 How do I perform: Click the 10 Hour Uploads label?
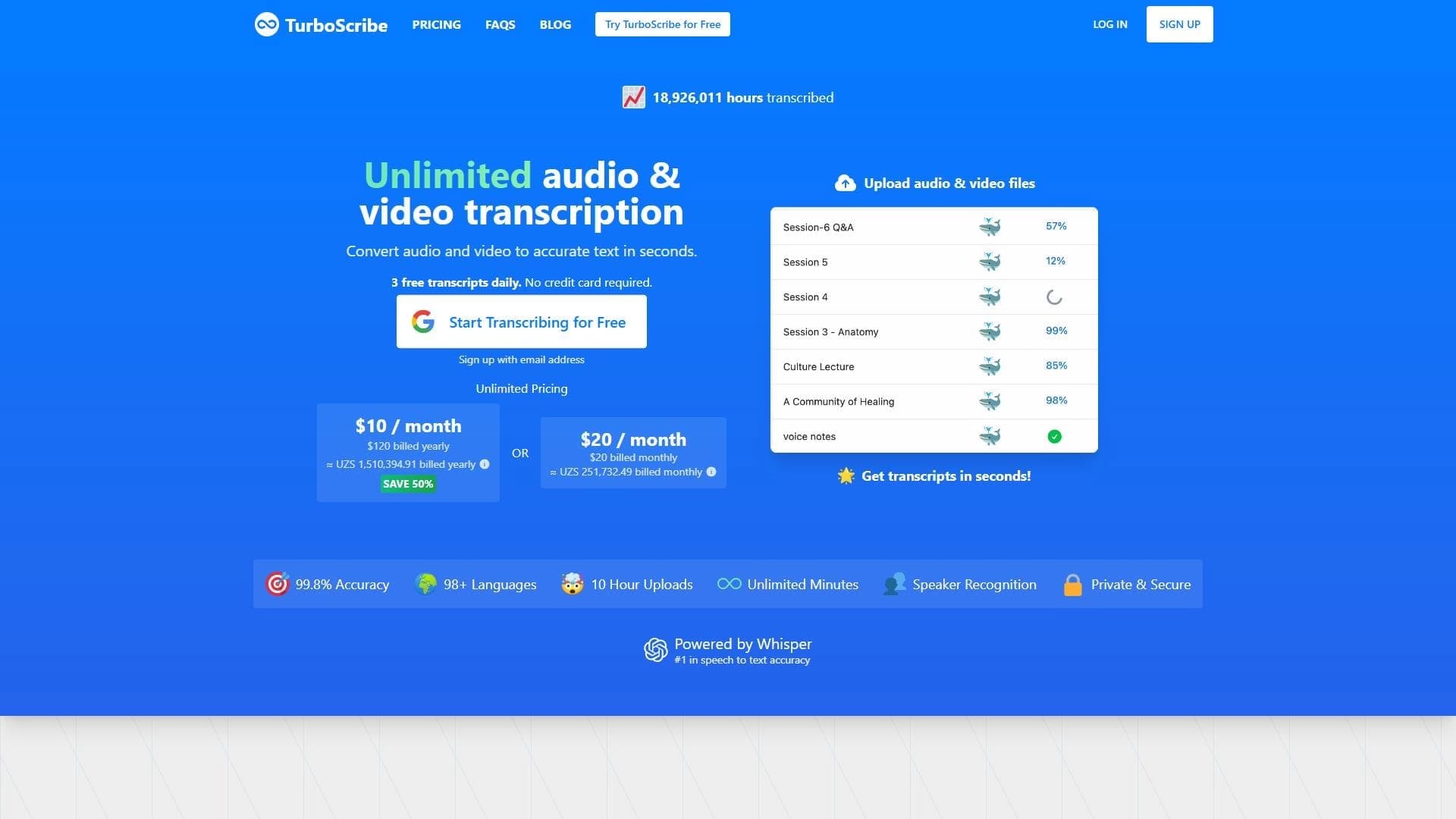pos(642,585)
